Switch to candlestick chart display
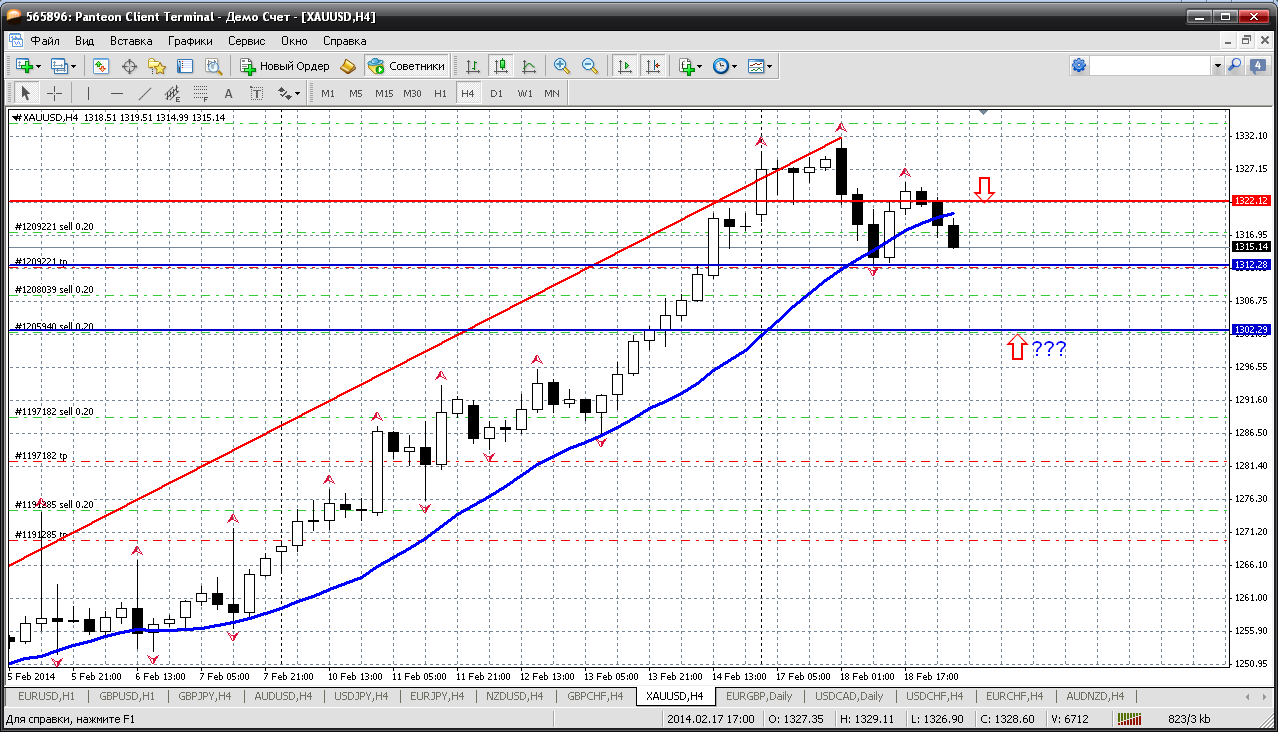Image resolution: width=1278 pixels, height=732 pixels. pos(500,66)
